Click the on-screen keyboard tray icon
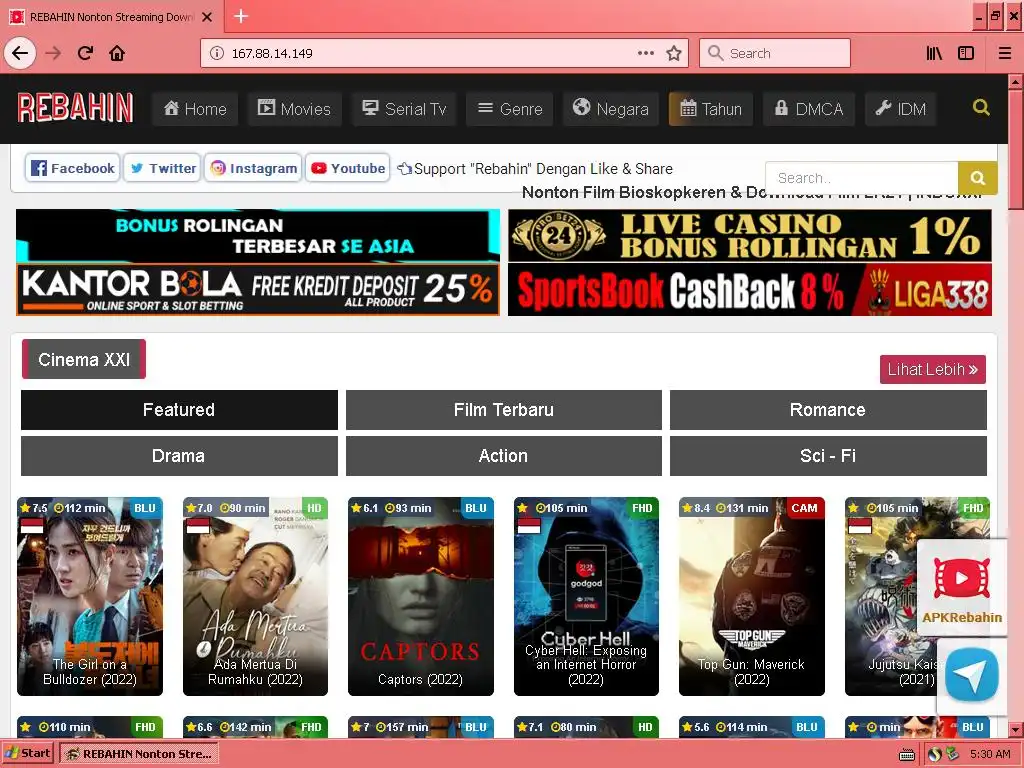This screenshot has height=768, width=1024. [x=907, y=755]
